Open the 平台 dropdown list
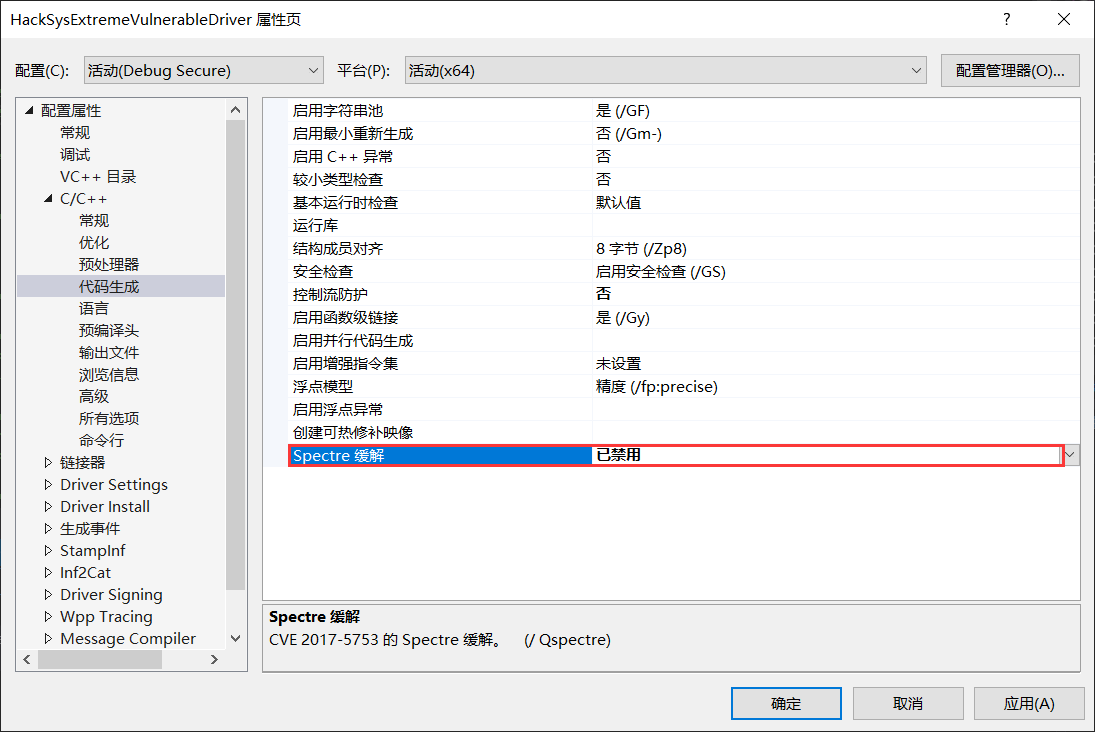Image resolution: width=1095 pixels, height=732 pixels. point(666,70)
